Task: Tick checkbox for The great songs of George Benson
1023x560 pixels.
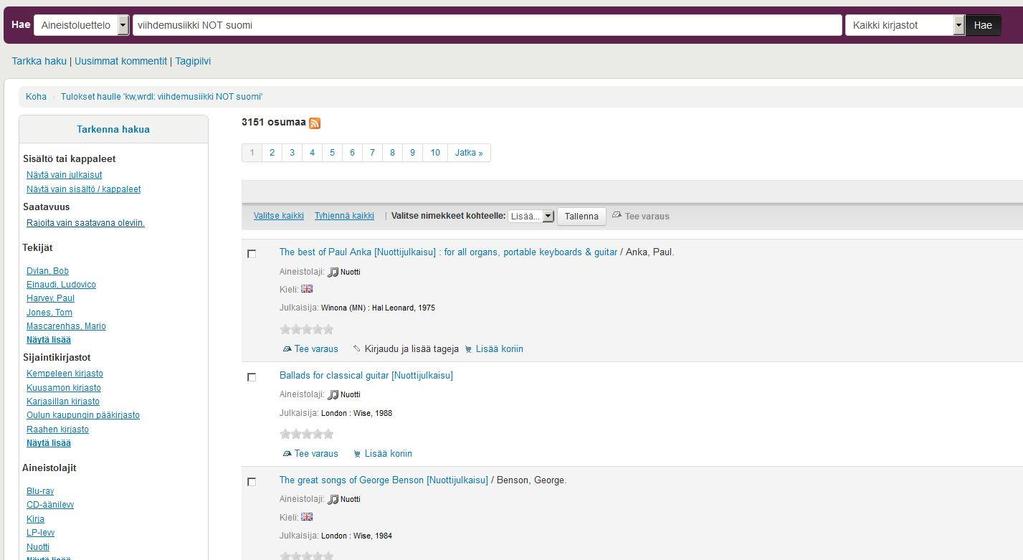Action: [x=252, y=482]
